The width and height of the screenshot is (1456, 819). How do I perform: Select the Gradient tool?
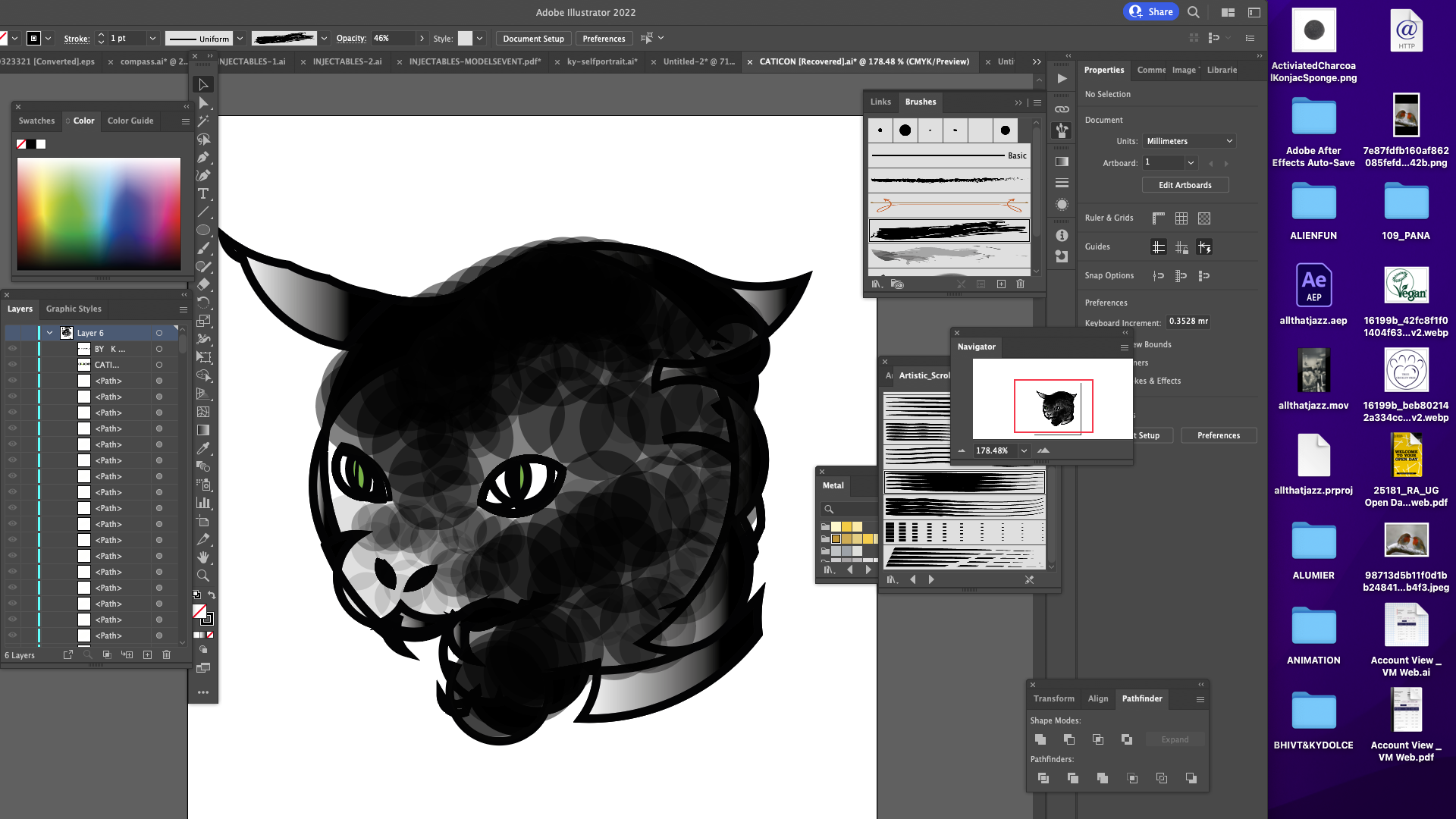(x=203, y=430)
